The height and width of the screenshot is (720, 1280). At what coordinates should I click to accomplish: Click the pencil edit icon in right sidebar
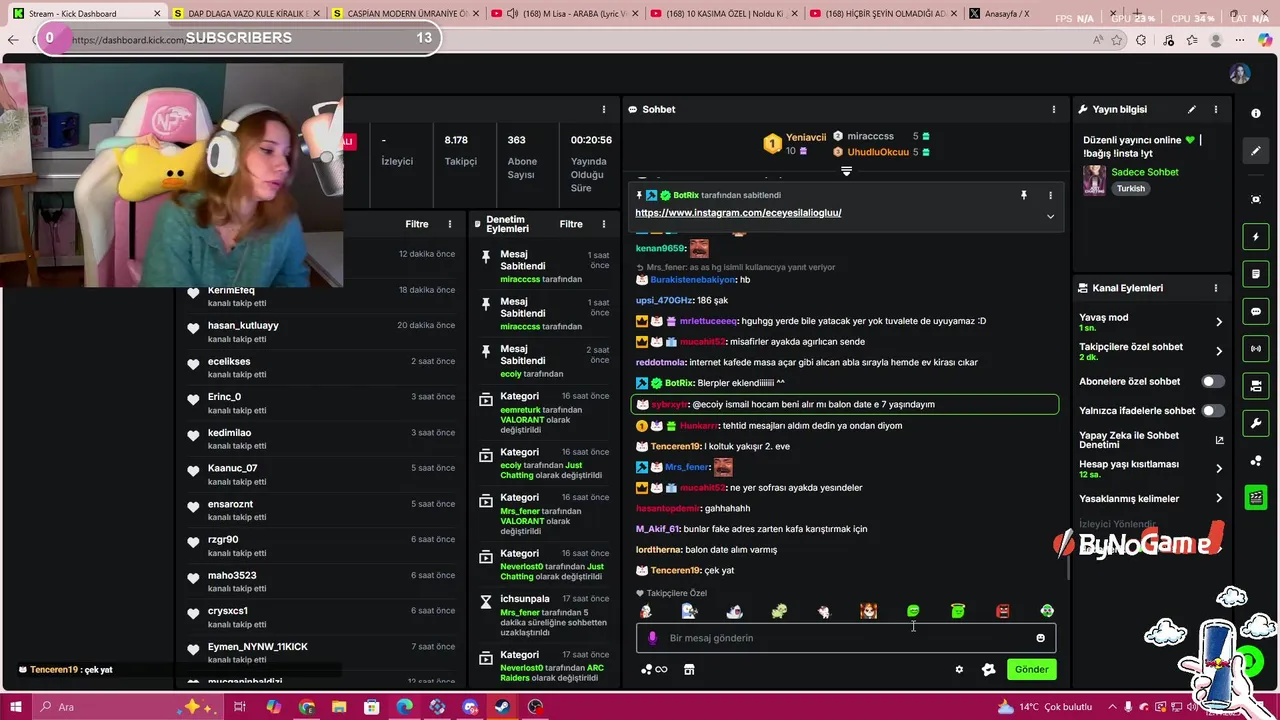(x=1256, y=151)
